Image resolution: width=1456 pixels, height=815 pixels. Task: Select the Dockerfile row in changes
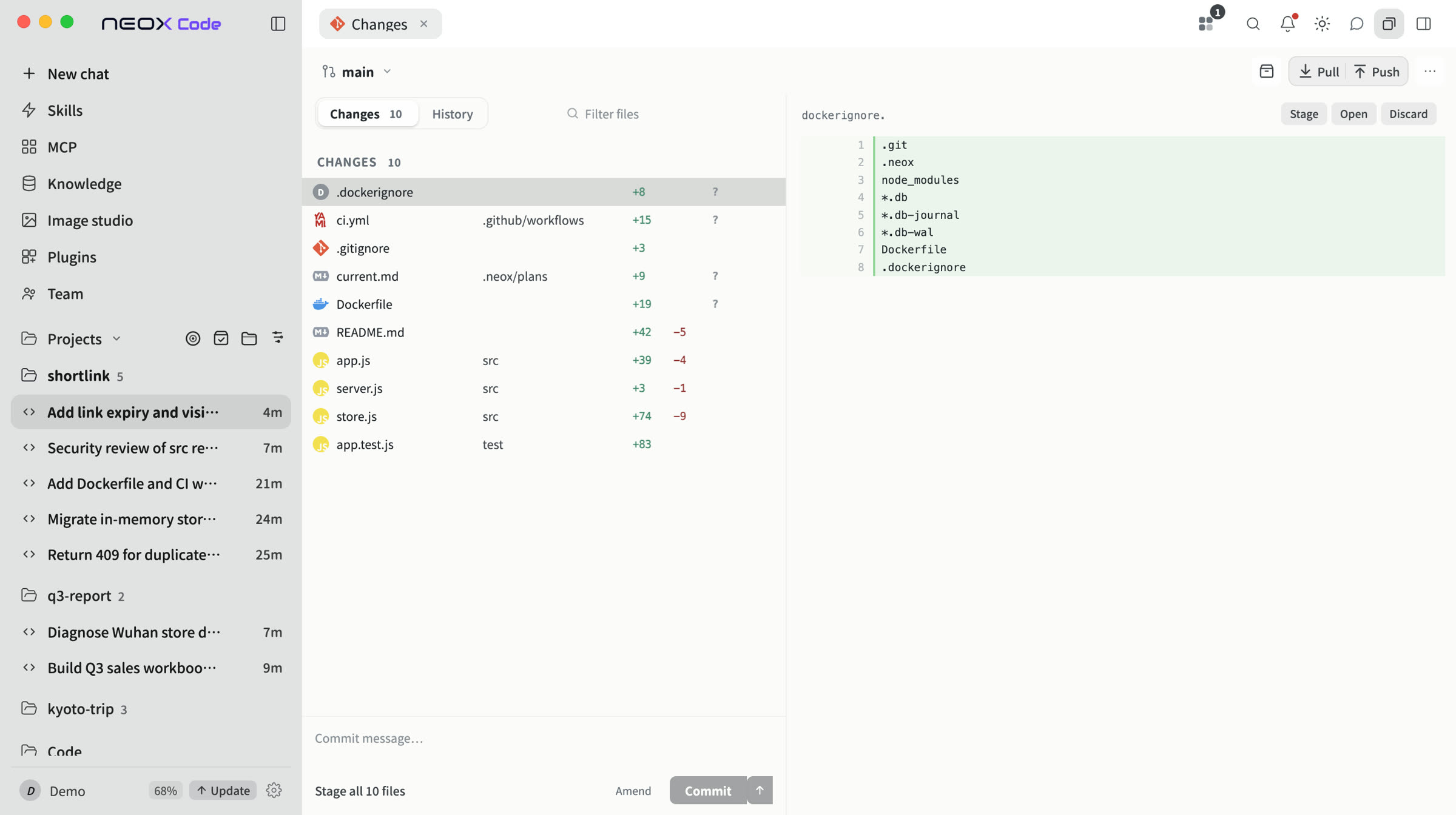point(544,304)
